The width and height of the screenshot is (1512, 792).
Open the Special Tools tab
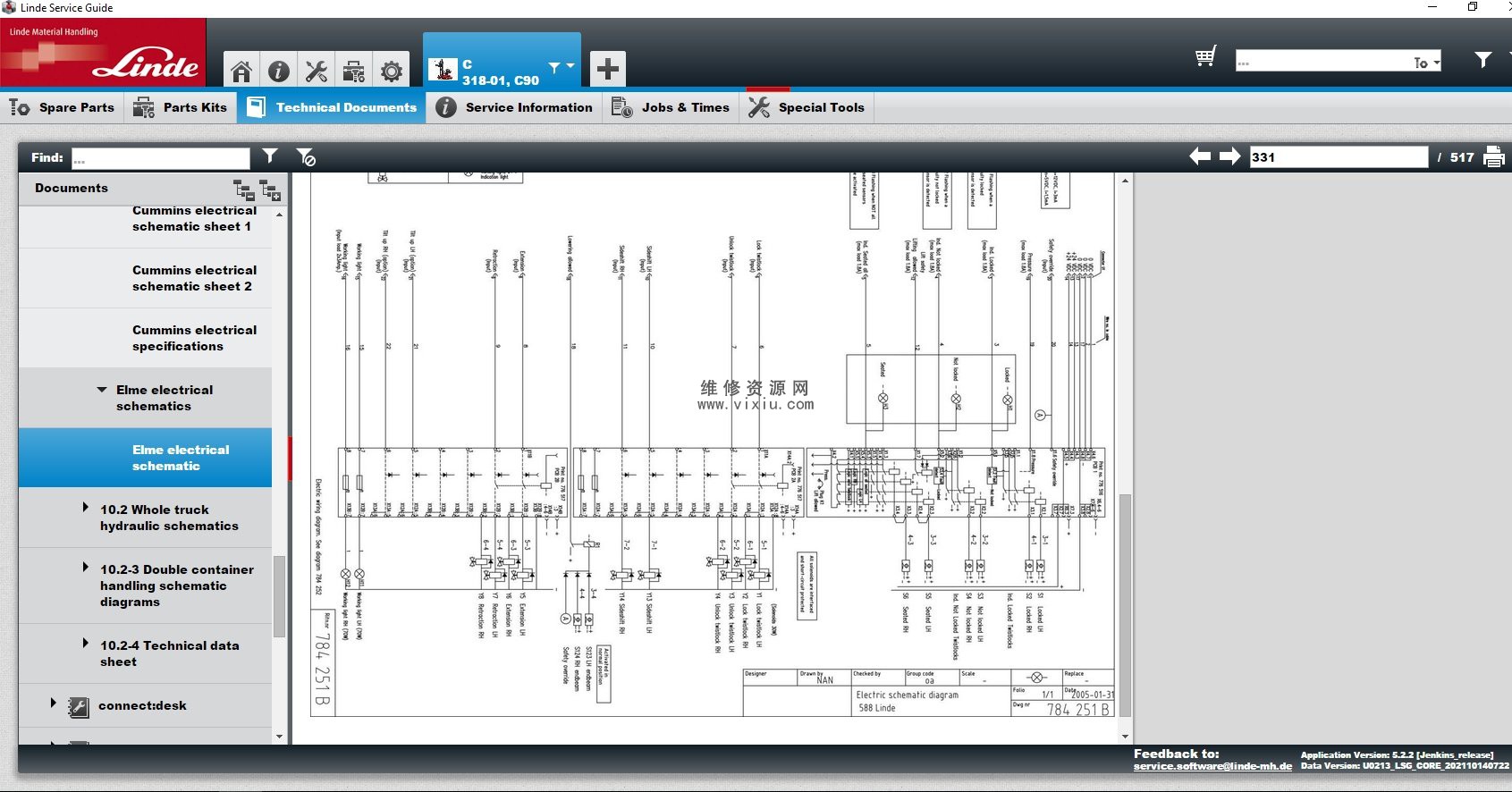coord(807,107)
